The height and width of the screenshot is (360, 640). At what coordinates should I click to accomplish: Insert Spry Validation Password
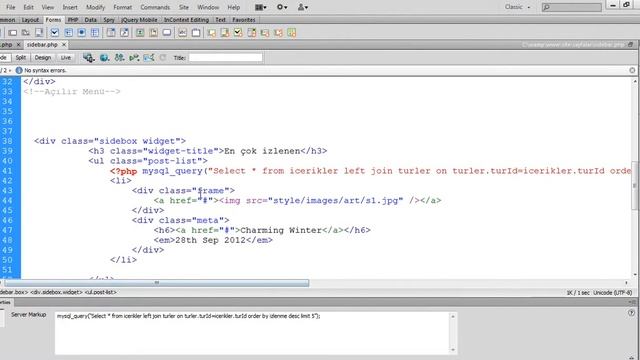[265, 33]
